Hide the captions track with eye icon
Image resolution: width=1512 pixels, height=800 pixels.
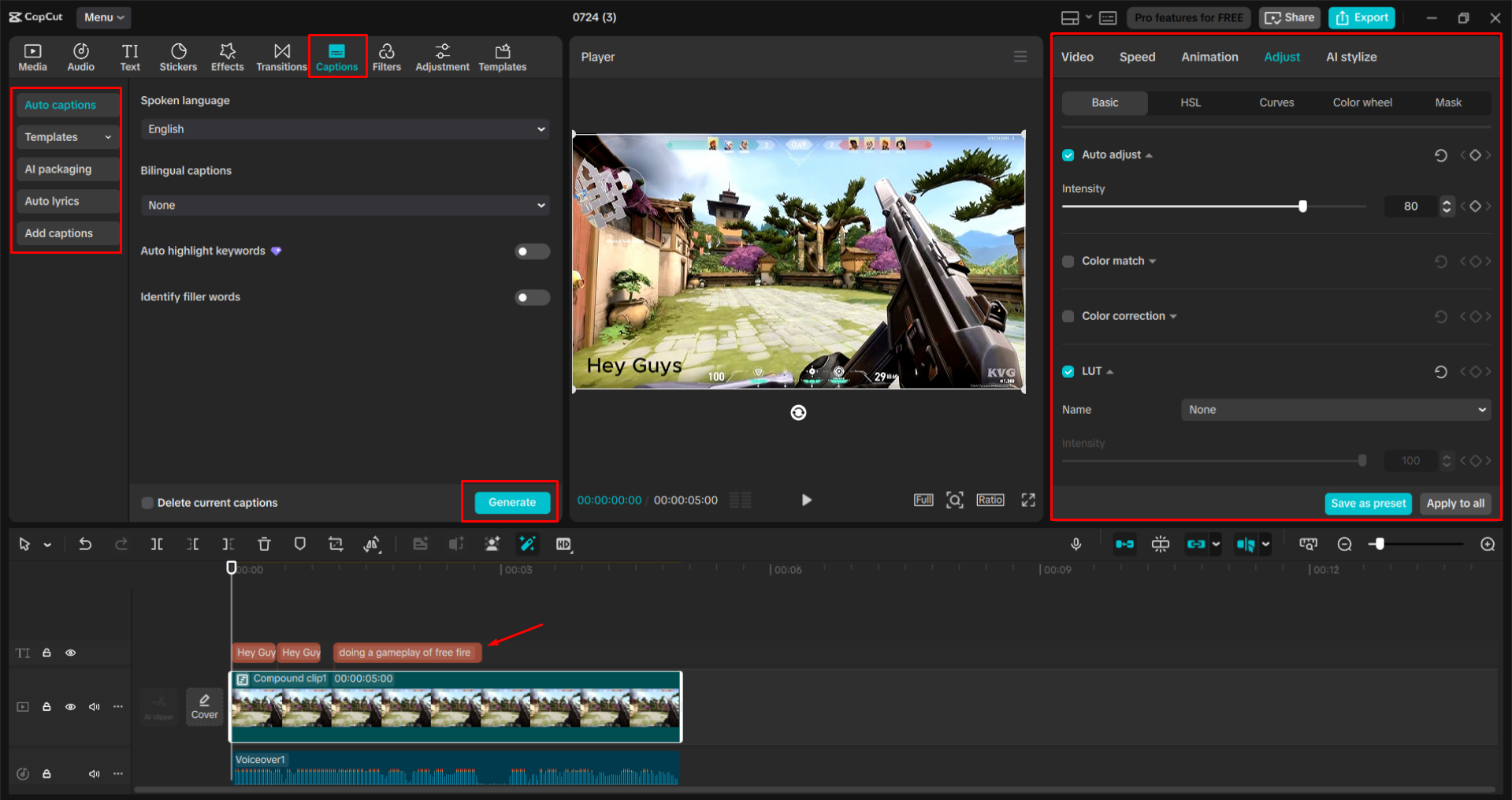click(x=71, y=653)
